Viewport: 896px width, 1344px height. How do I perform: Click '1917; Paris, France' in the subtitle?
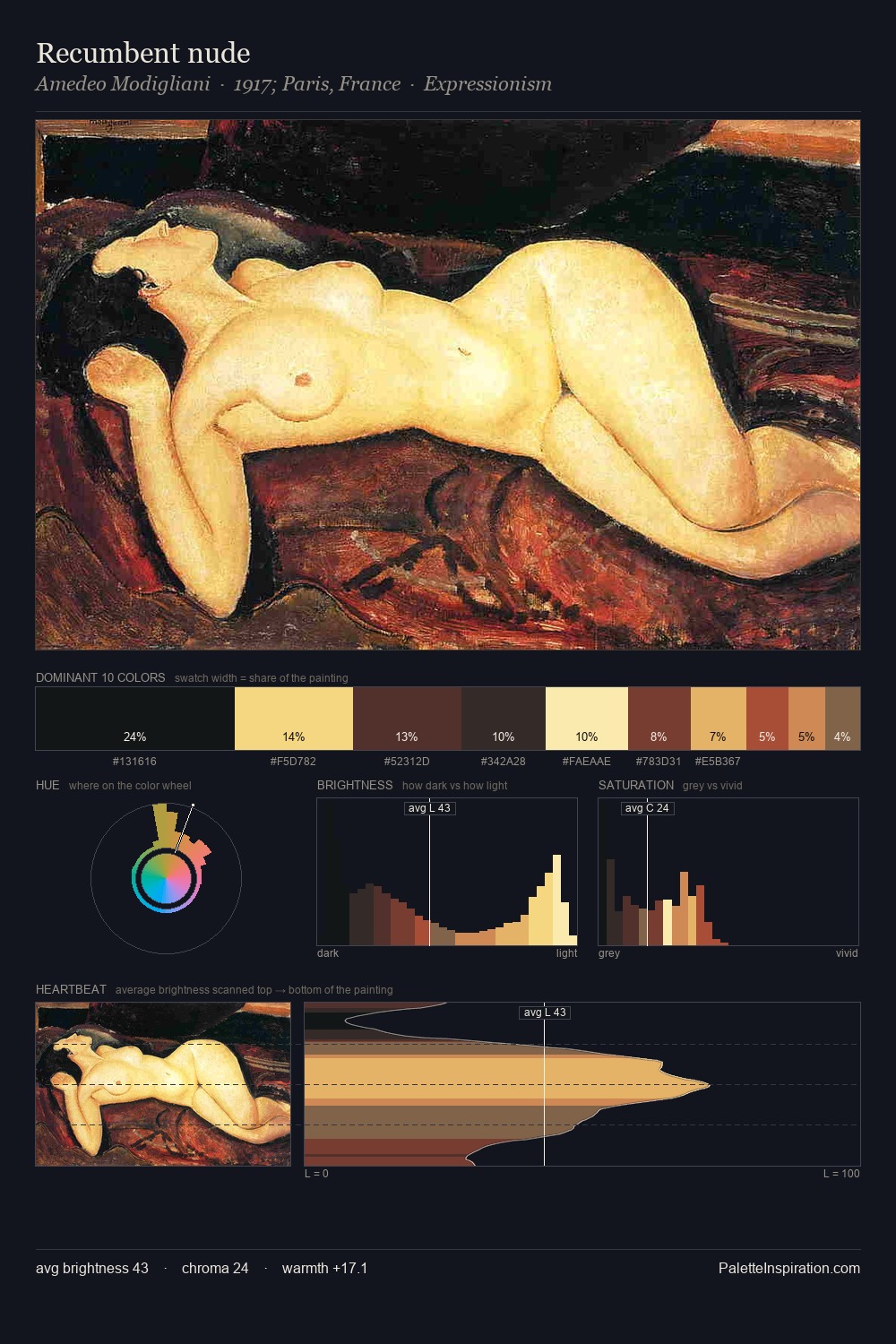[x=317, y=84]
